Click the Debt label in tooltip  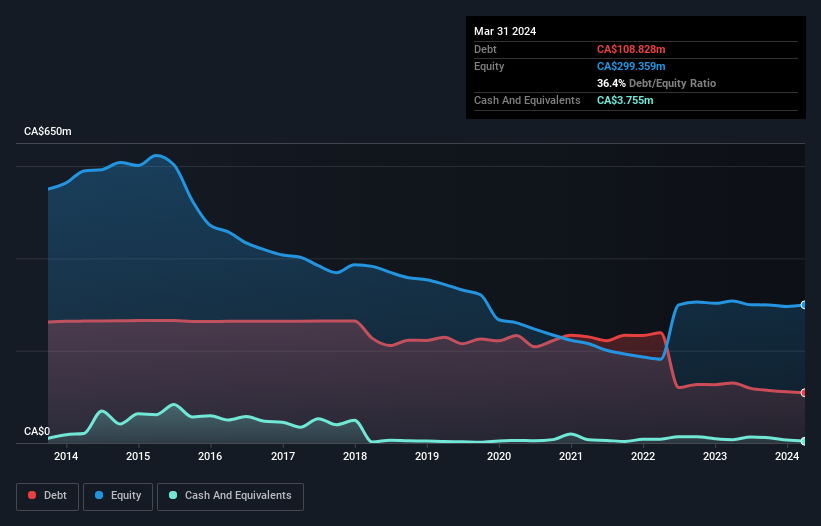pyautogui.click(x=485, y=49)
